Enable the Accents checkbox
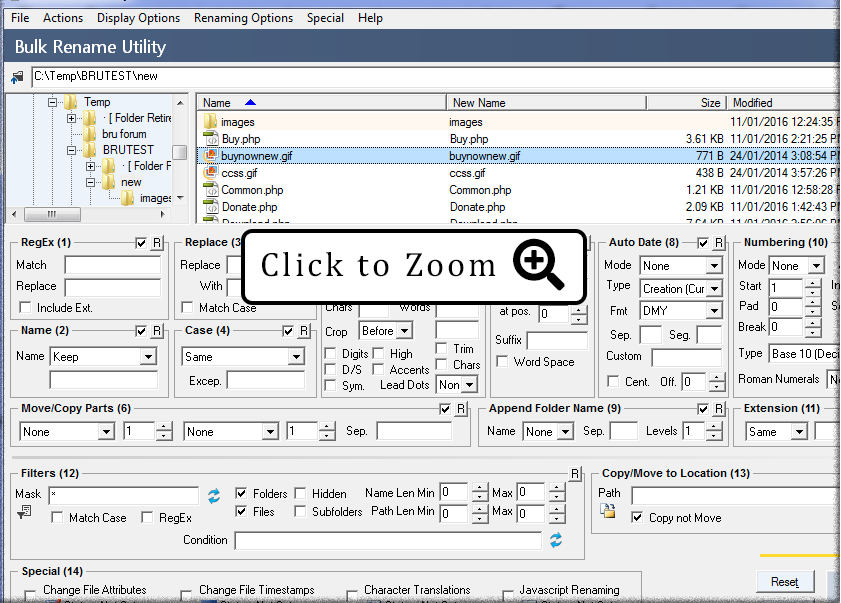 click(378, 369)
